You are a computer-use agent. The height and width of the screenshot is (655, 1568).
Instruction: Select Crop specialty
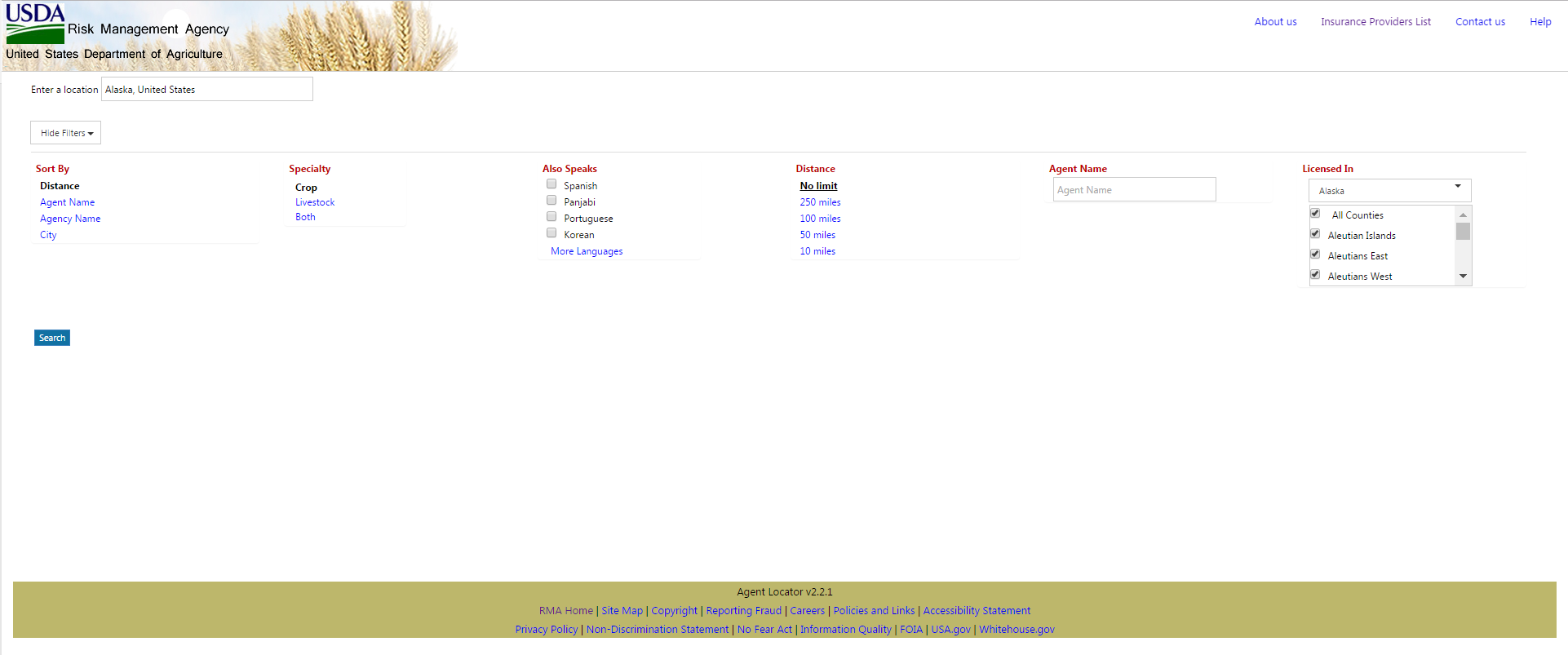306,188
